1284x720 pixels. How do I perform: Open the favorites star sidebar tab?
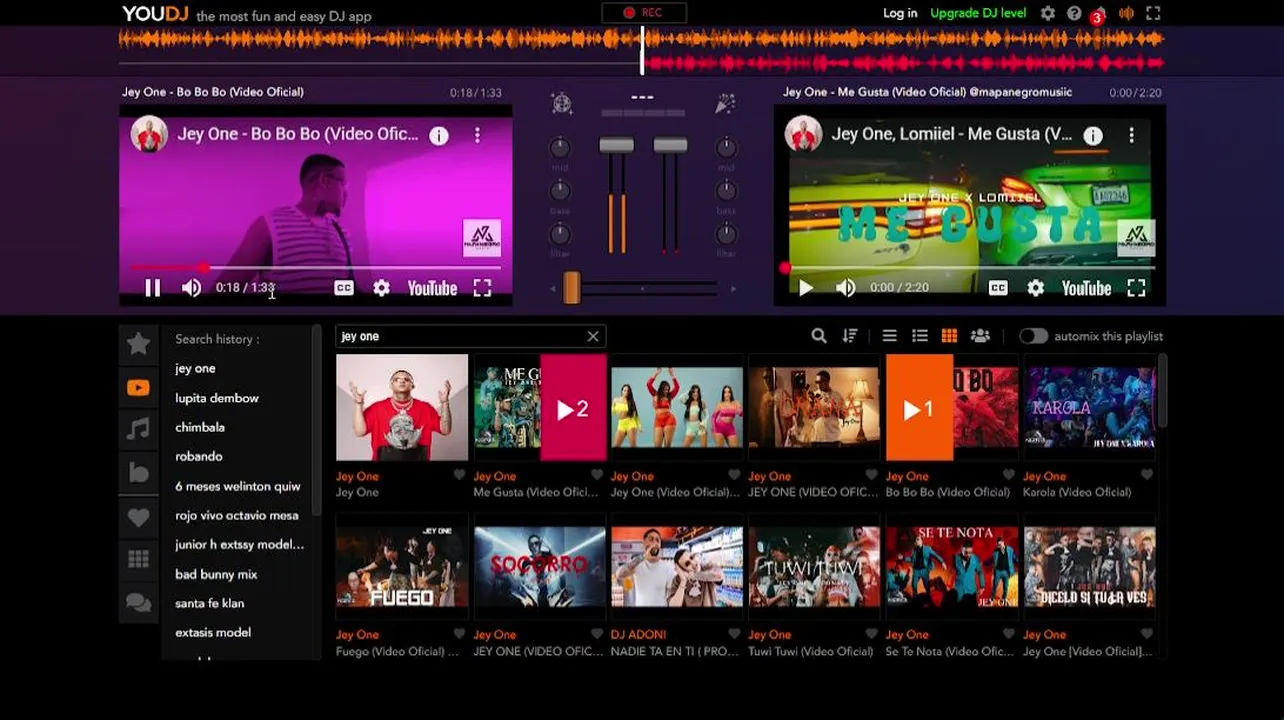click(139, 344)
